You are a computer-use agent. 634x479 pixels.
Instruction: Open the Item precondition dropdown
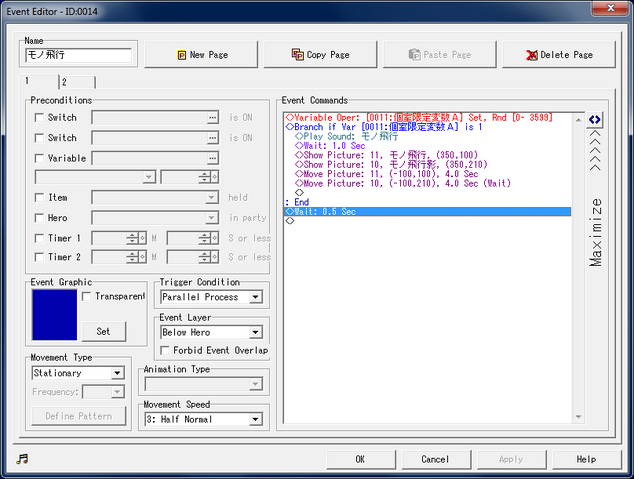211,197
